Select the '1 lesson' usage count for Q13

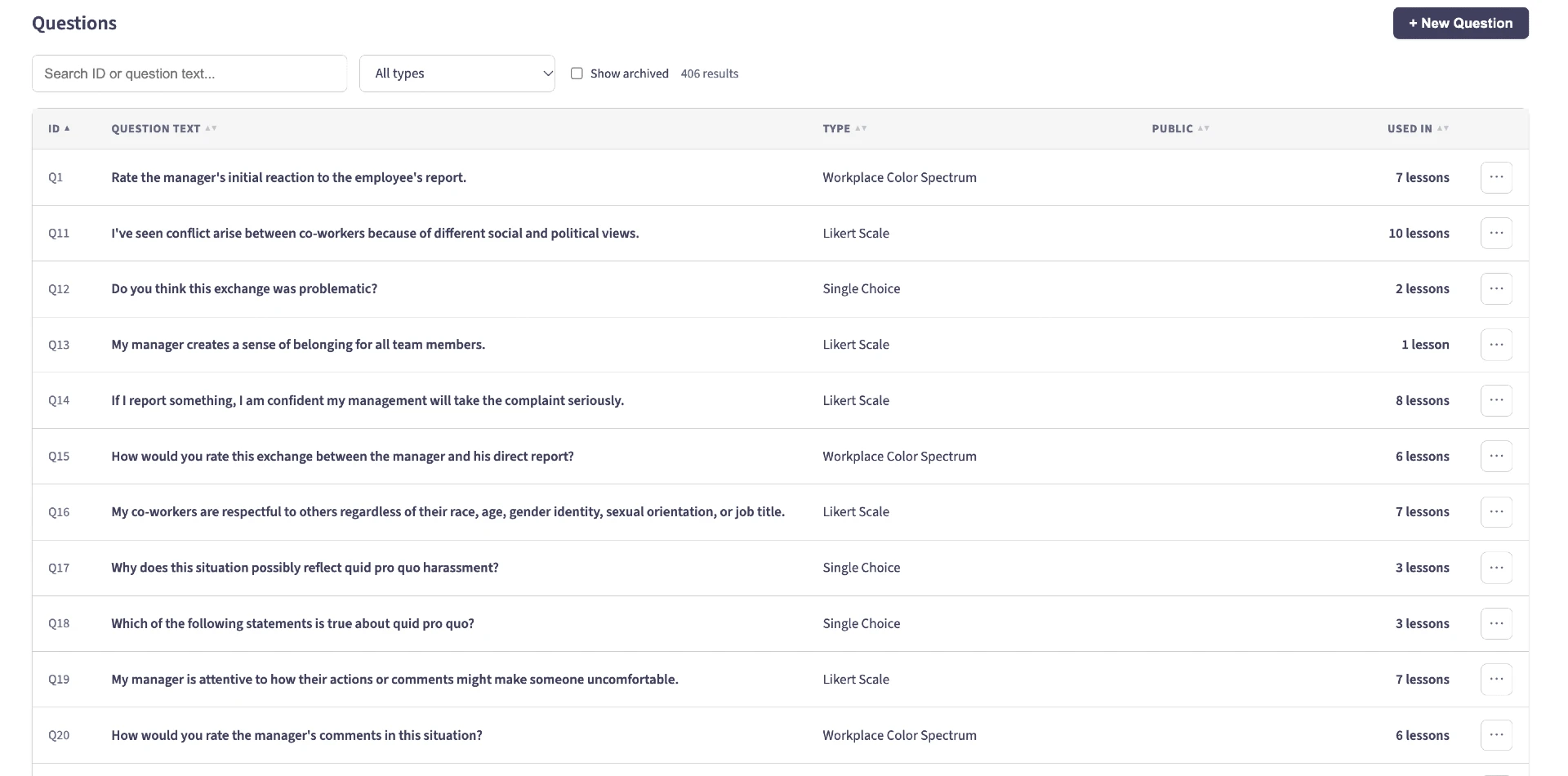(x=1425, y=345)
